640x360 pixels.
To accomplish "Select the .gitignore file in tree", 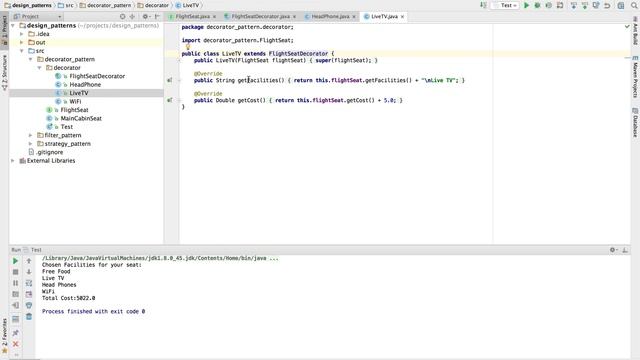I will click(x=49, y=152).
